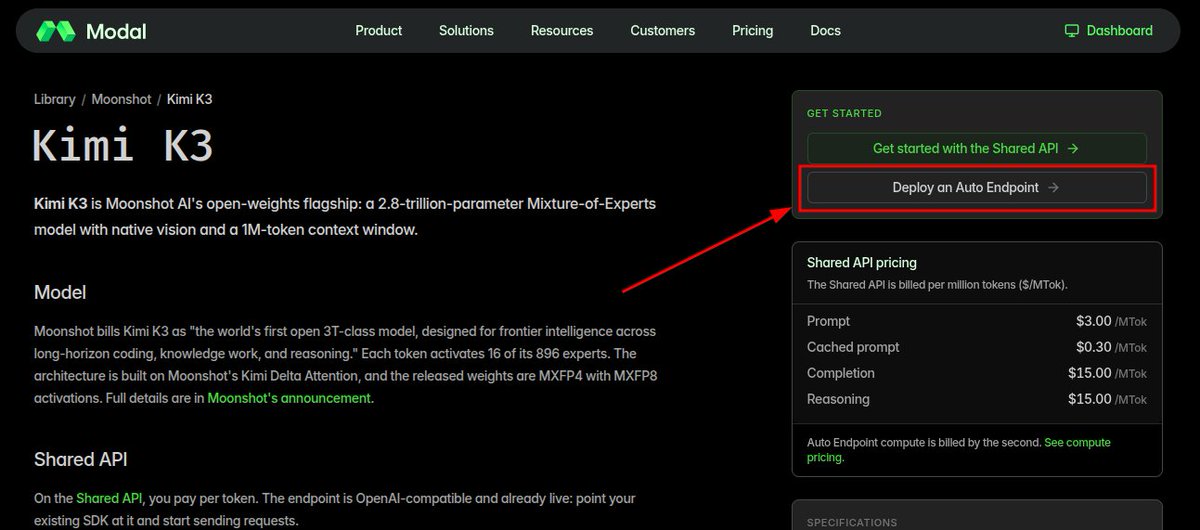Click the Reasoning row label

click(838, 399)
